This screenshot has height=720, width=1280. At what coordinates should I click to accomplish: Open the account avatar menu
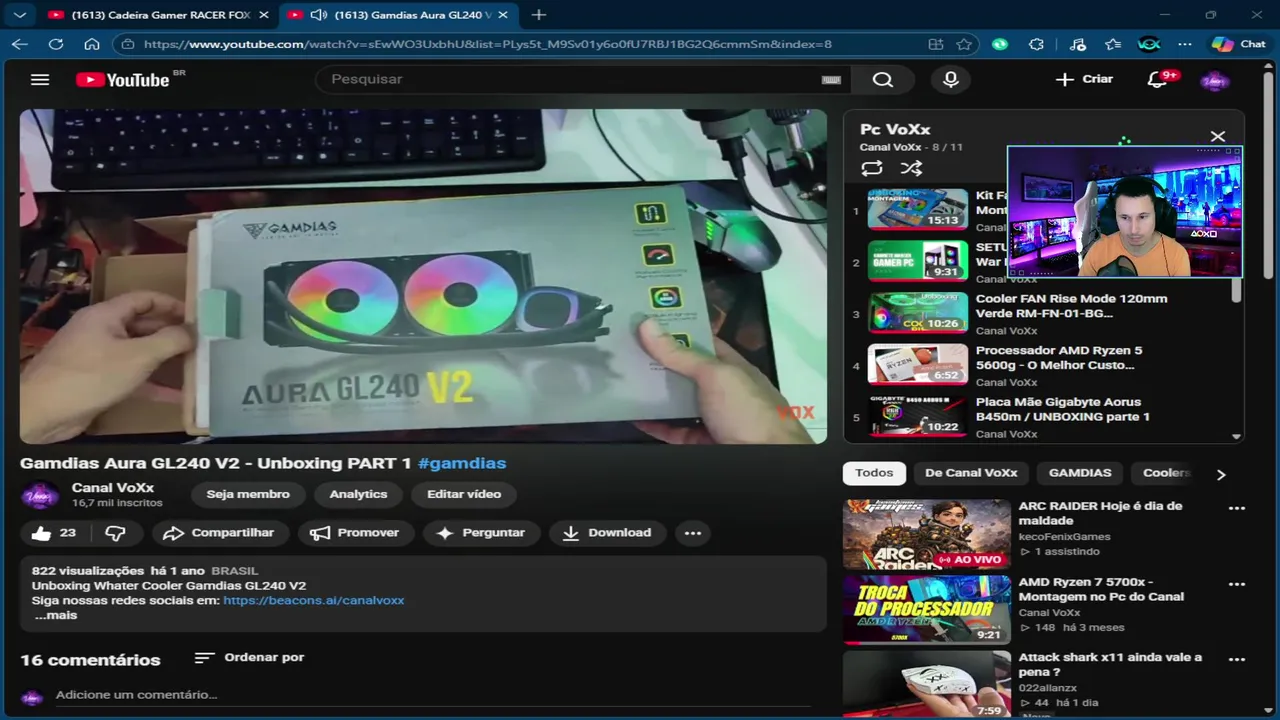1215,80
